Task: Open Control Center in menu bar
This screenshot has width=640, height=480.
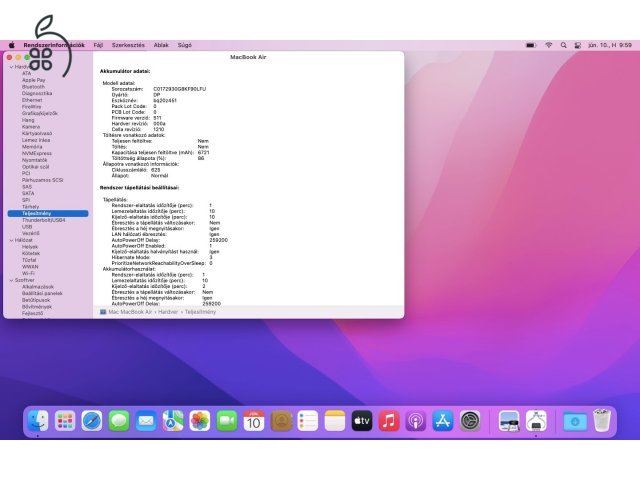Action: click(x=578, y=45)
